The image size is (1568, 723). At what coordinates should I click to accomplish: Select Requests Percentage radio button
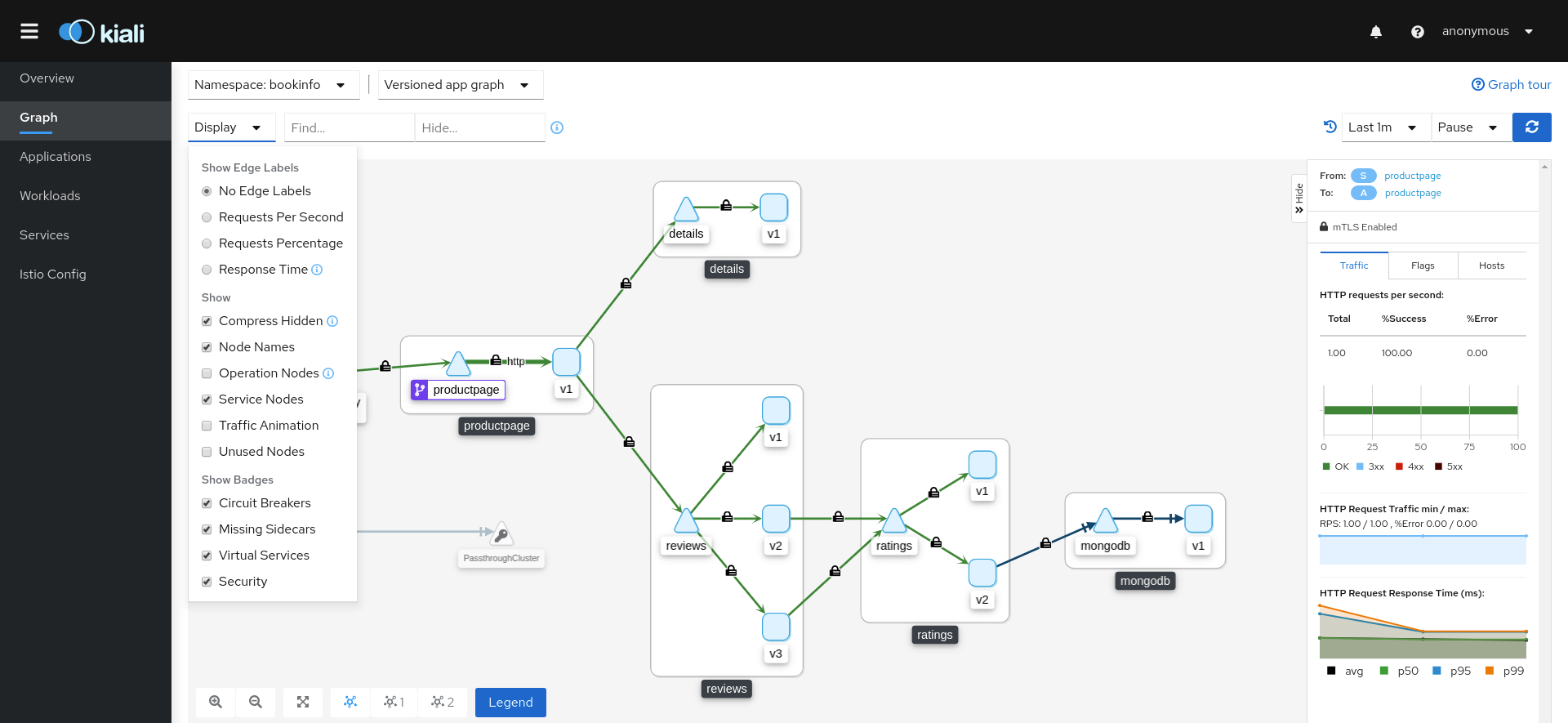click(x=207, y=243)
